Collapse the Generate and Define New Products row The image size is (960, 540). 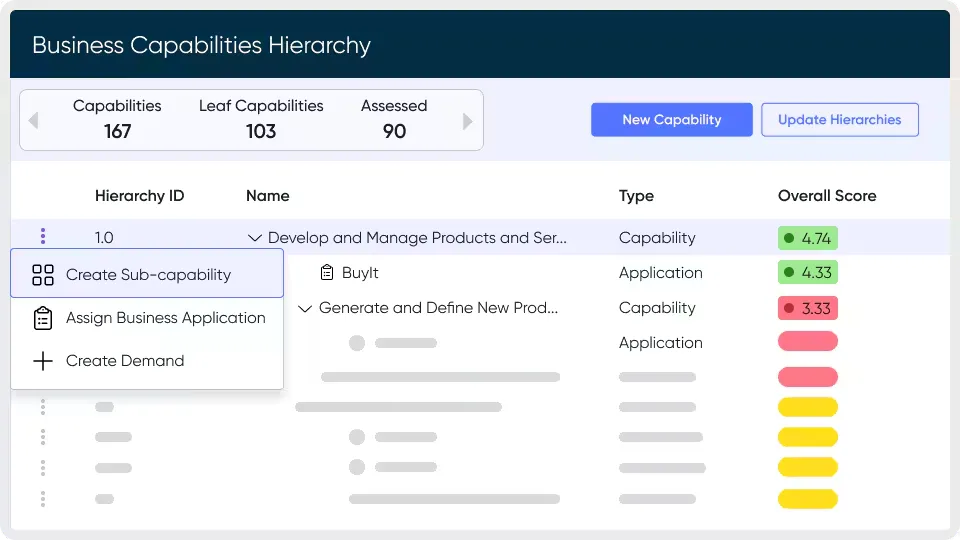coord(305,308)
